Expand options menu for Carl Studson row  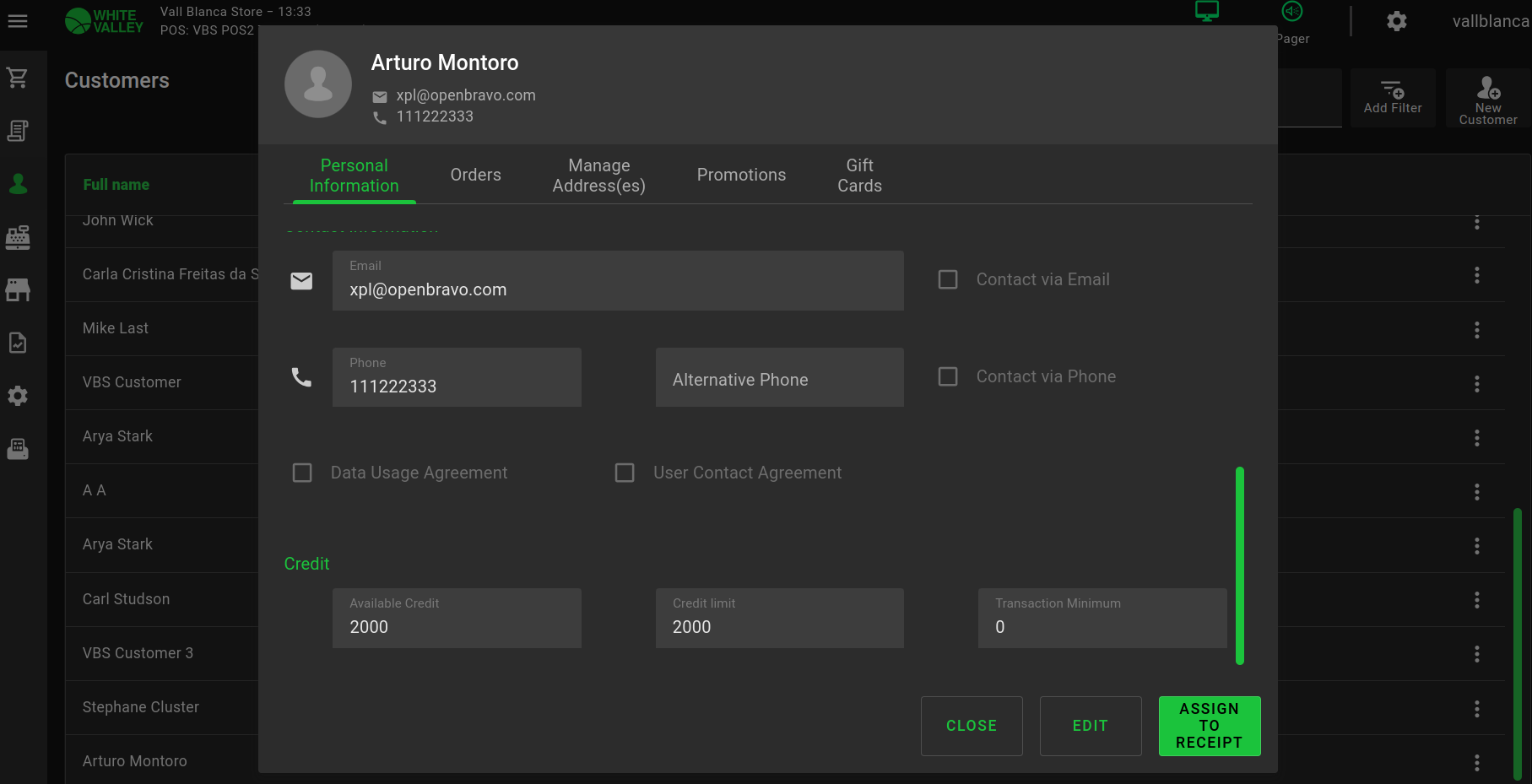(1476, 600)
